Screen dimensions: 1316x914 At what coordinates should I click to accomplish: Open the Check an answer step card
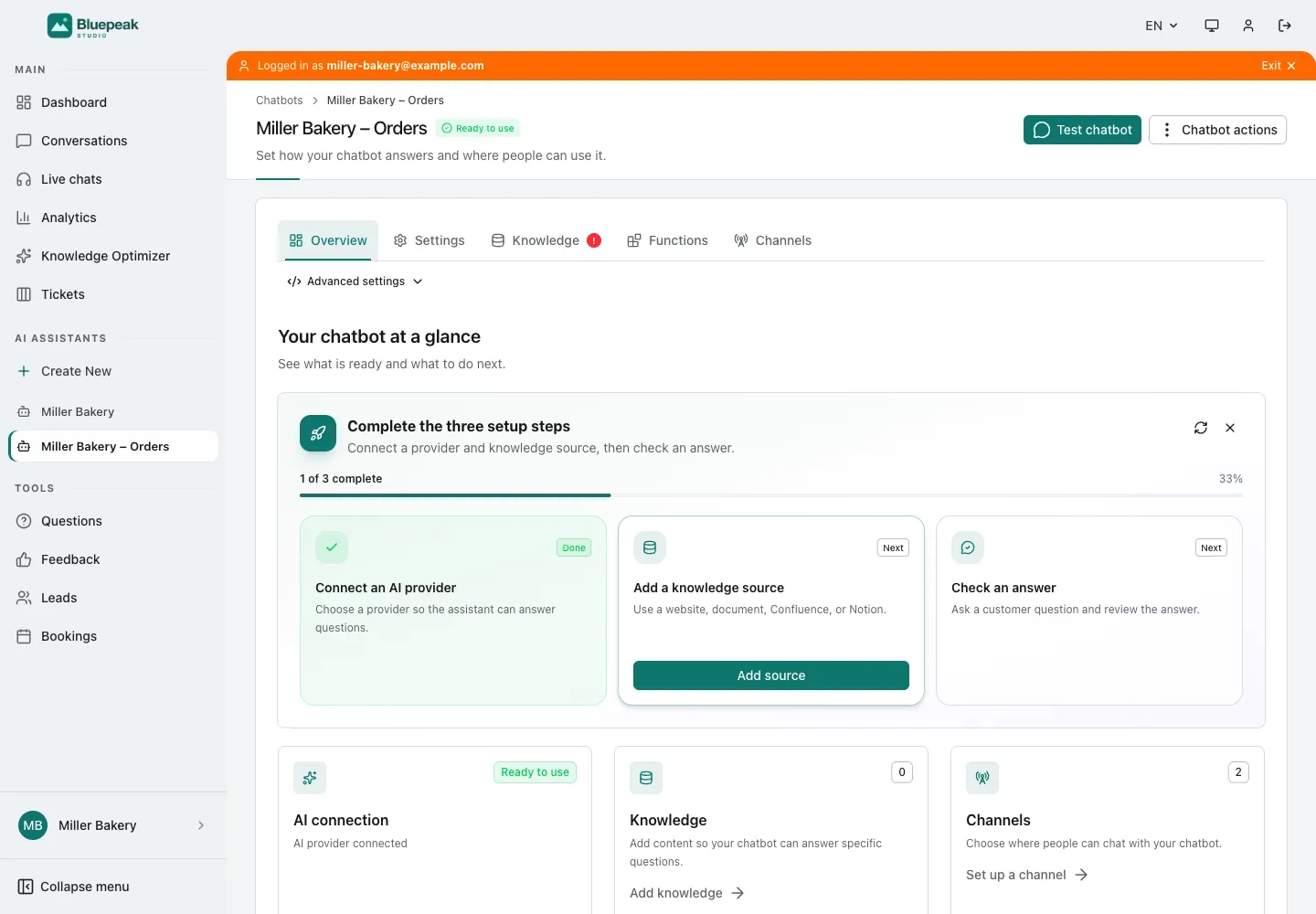1089,611
